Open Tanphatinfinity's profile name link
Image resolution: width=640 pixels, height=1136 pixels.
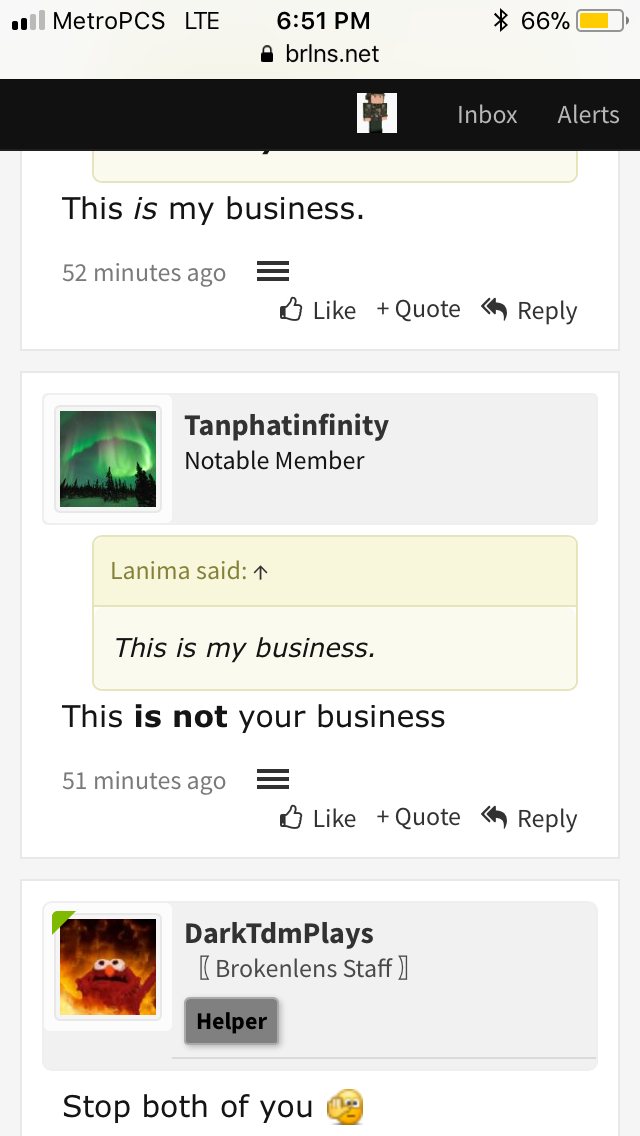point(286,425)
